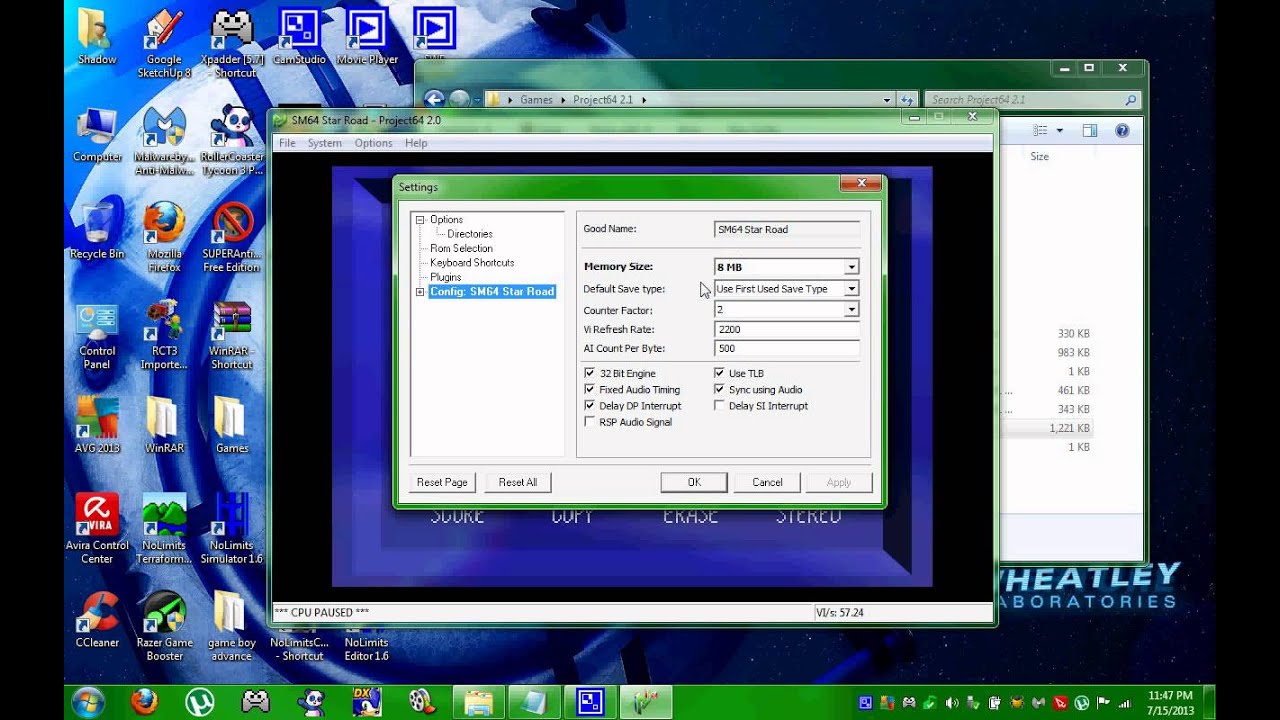1280x720 pixels.
Task: Toggle the Fixed Audio Timing checkbox
Action: coord(590,389)
